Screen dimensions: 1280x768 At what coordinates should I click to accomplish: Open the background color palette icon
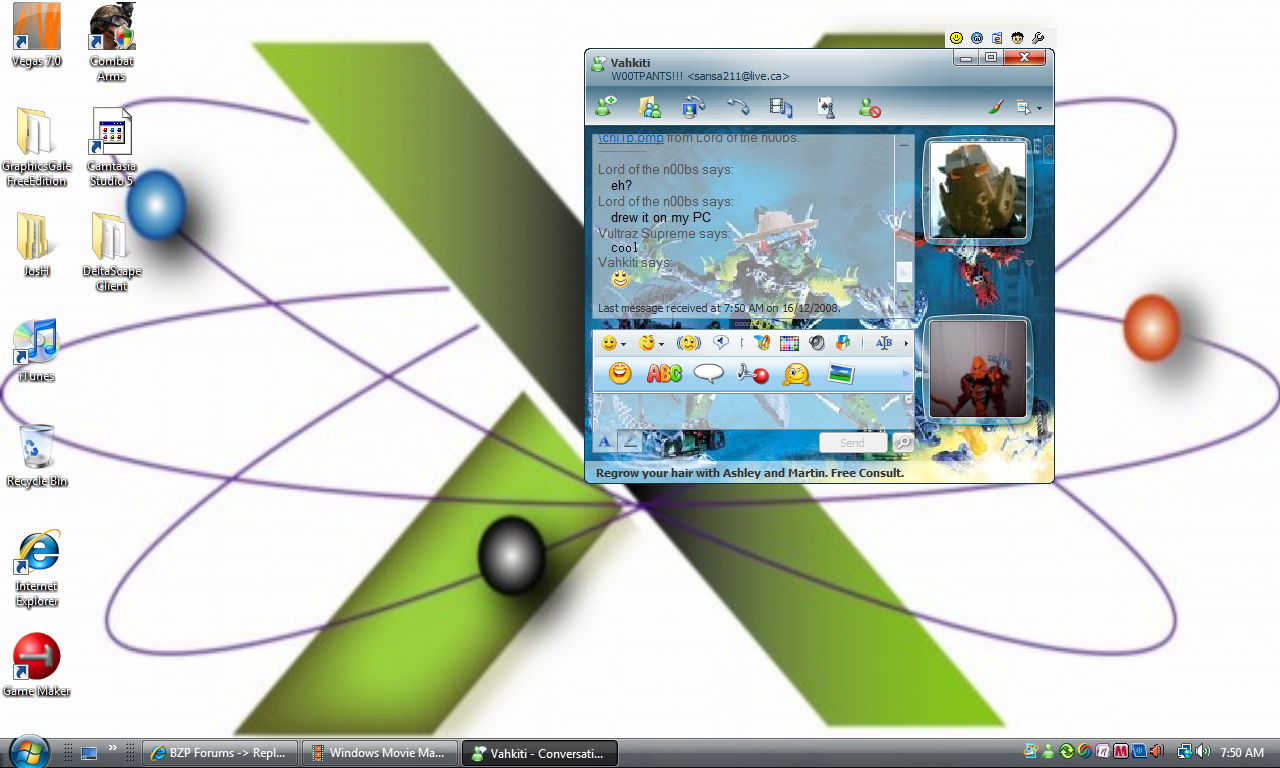788,343
